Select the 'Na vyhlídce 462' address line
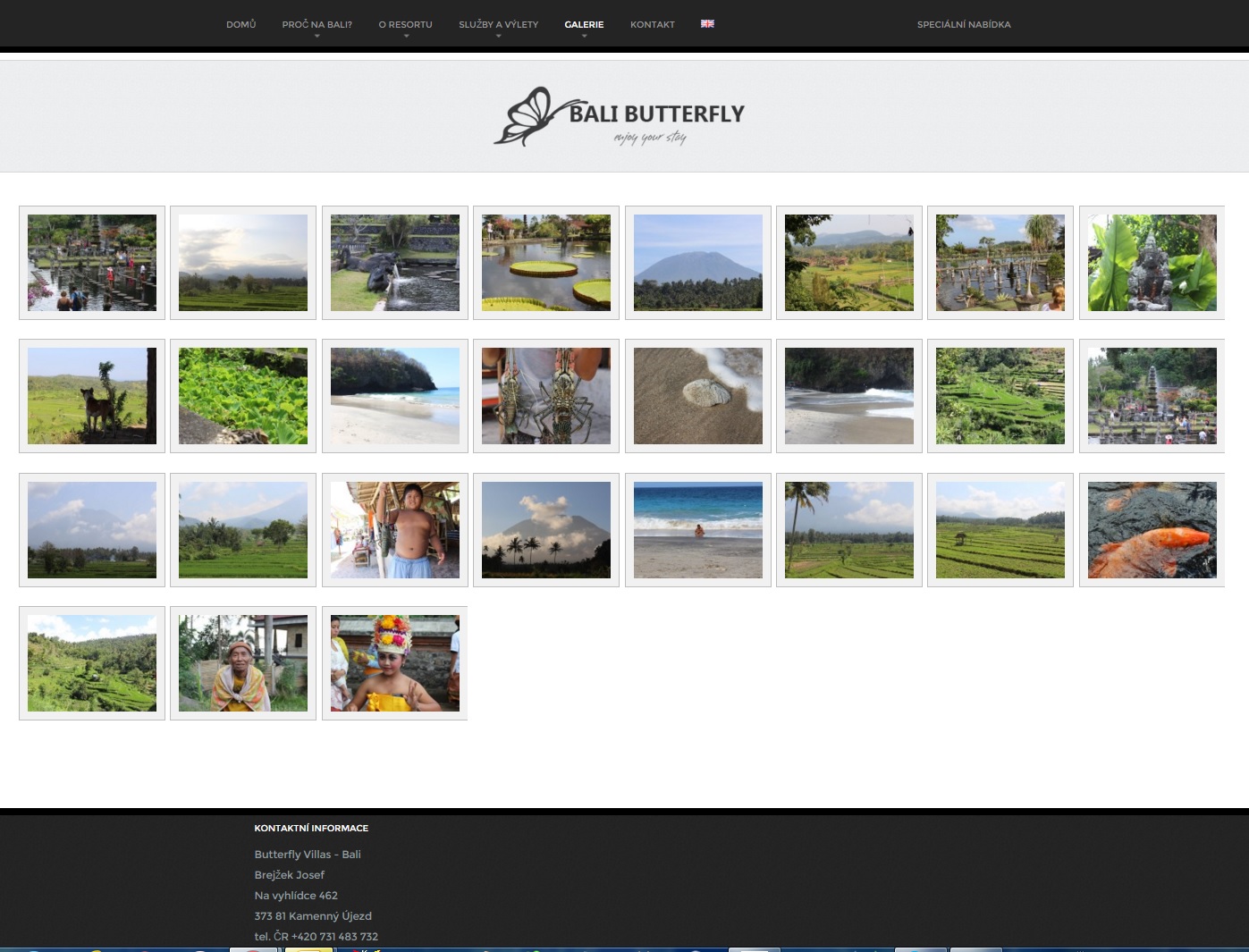This screenshot has height=952, width=1249. (296, 896)
